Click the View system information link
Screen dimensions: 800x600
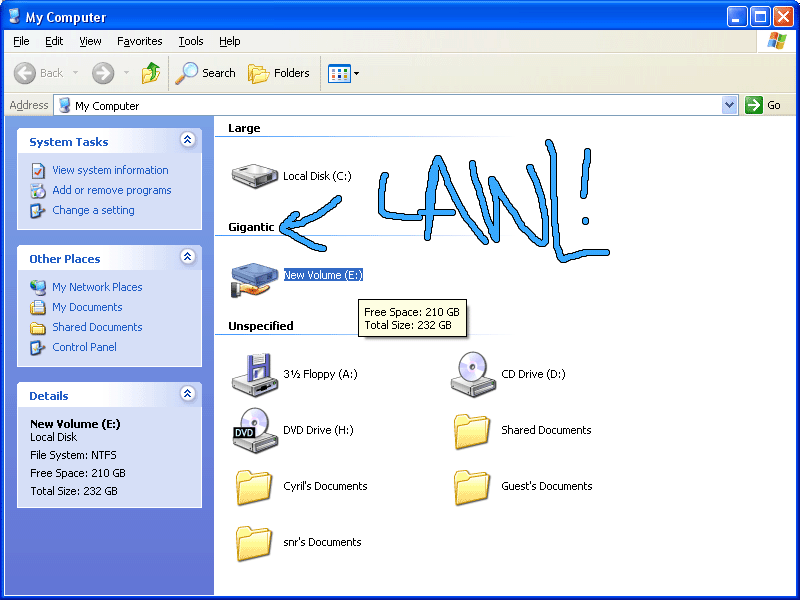tap(110, 170)
